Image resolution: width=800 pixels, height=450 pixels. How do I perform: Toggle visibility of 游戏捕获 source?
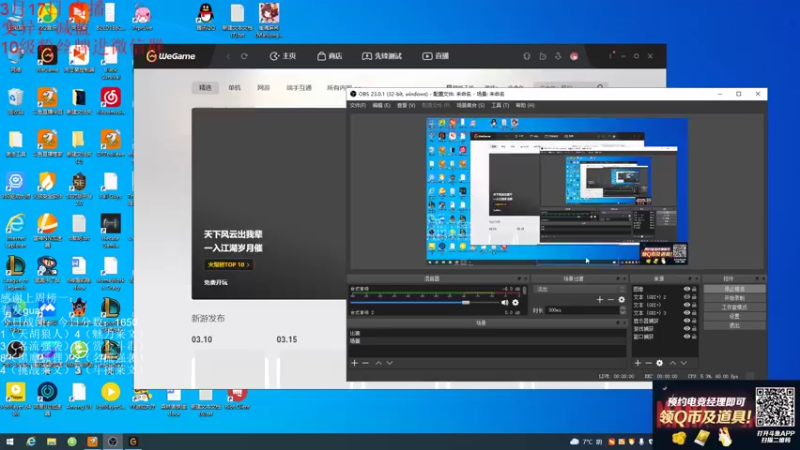click(x=687, y=329)
